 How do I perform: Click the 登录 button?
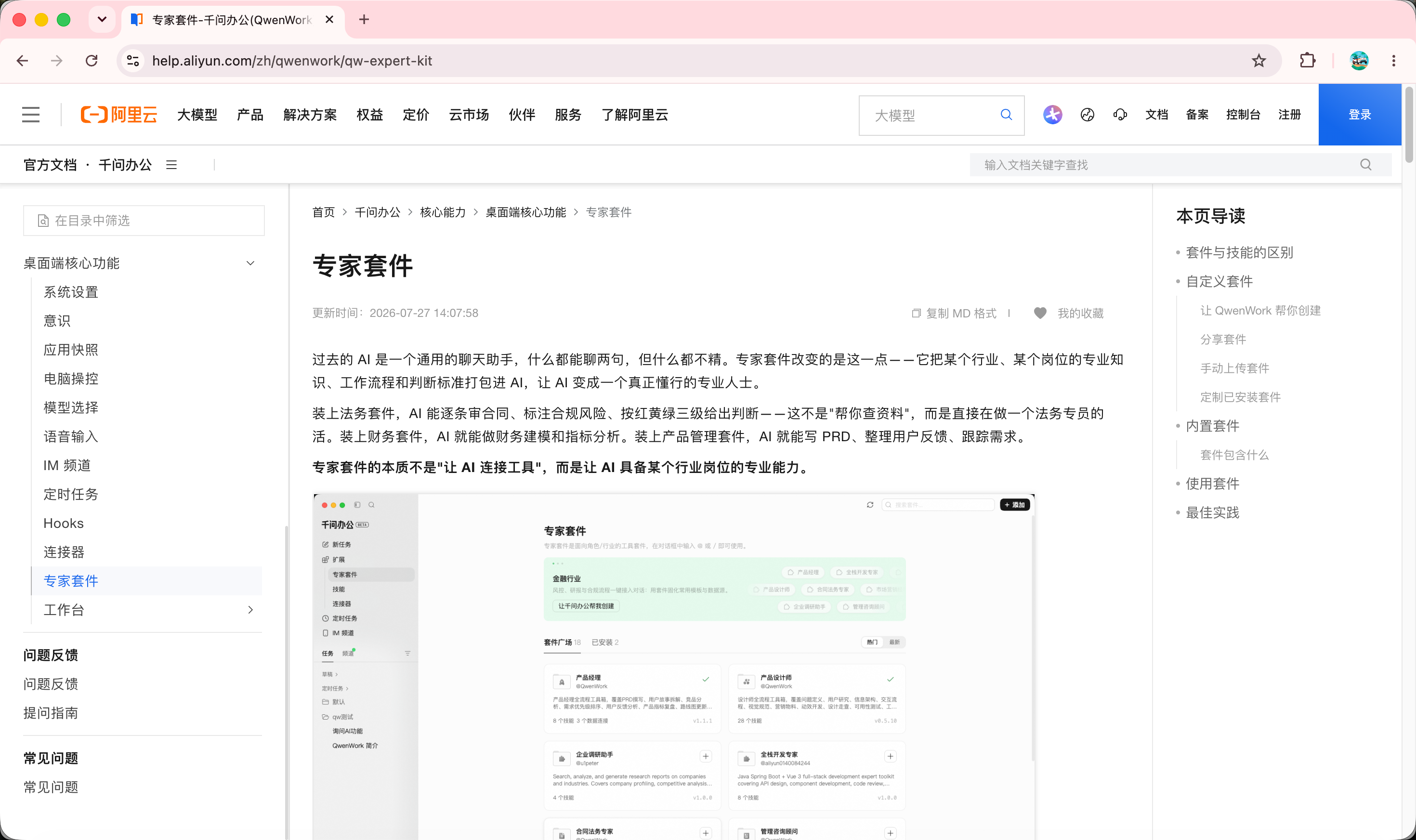tap(1359, 115)
